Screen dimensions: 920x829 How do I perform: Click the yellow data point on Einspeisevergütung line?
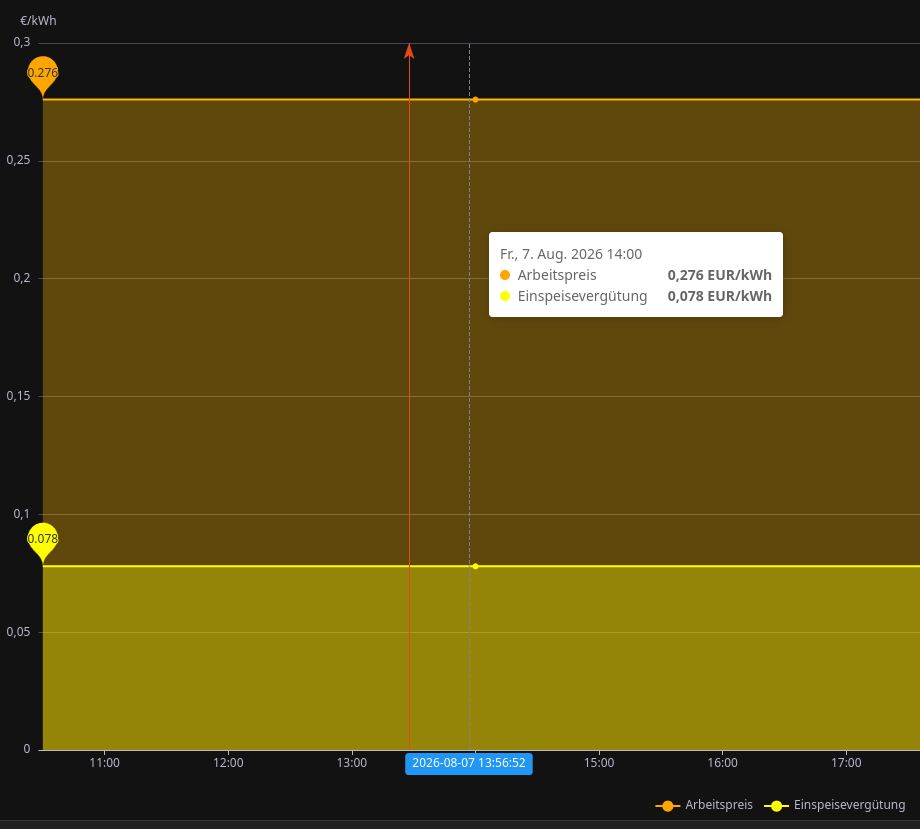point(475,566)
